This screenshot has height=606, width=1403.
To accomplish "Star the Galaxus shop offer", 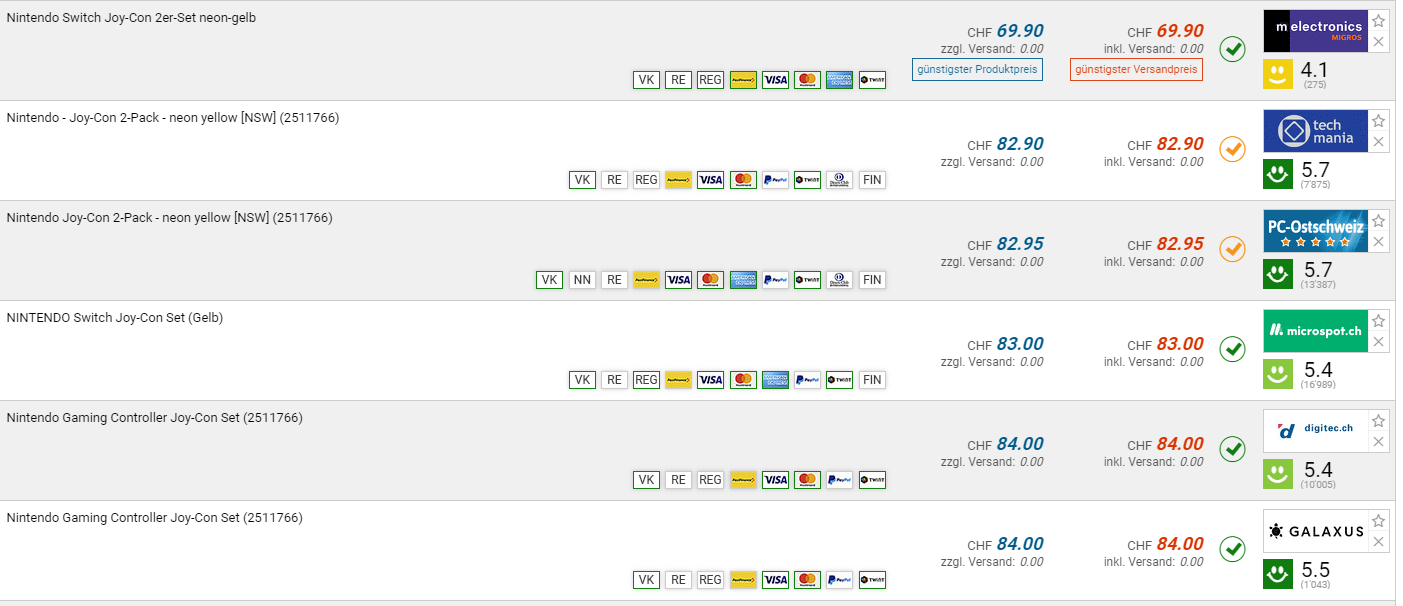I will tap(1379, 521).
